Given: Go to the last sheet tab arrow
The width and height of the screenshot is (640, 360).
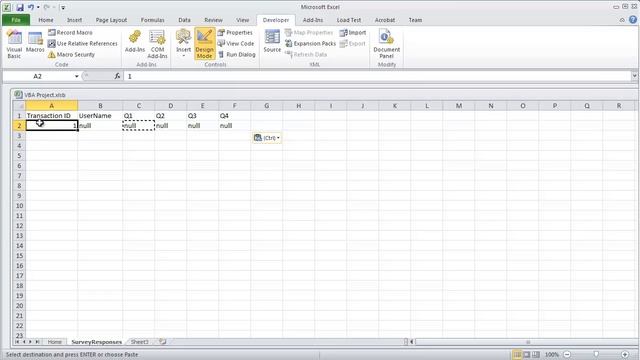Looking at the screenshot, I should coord(37,342).
